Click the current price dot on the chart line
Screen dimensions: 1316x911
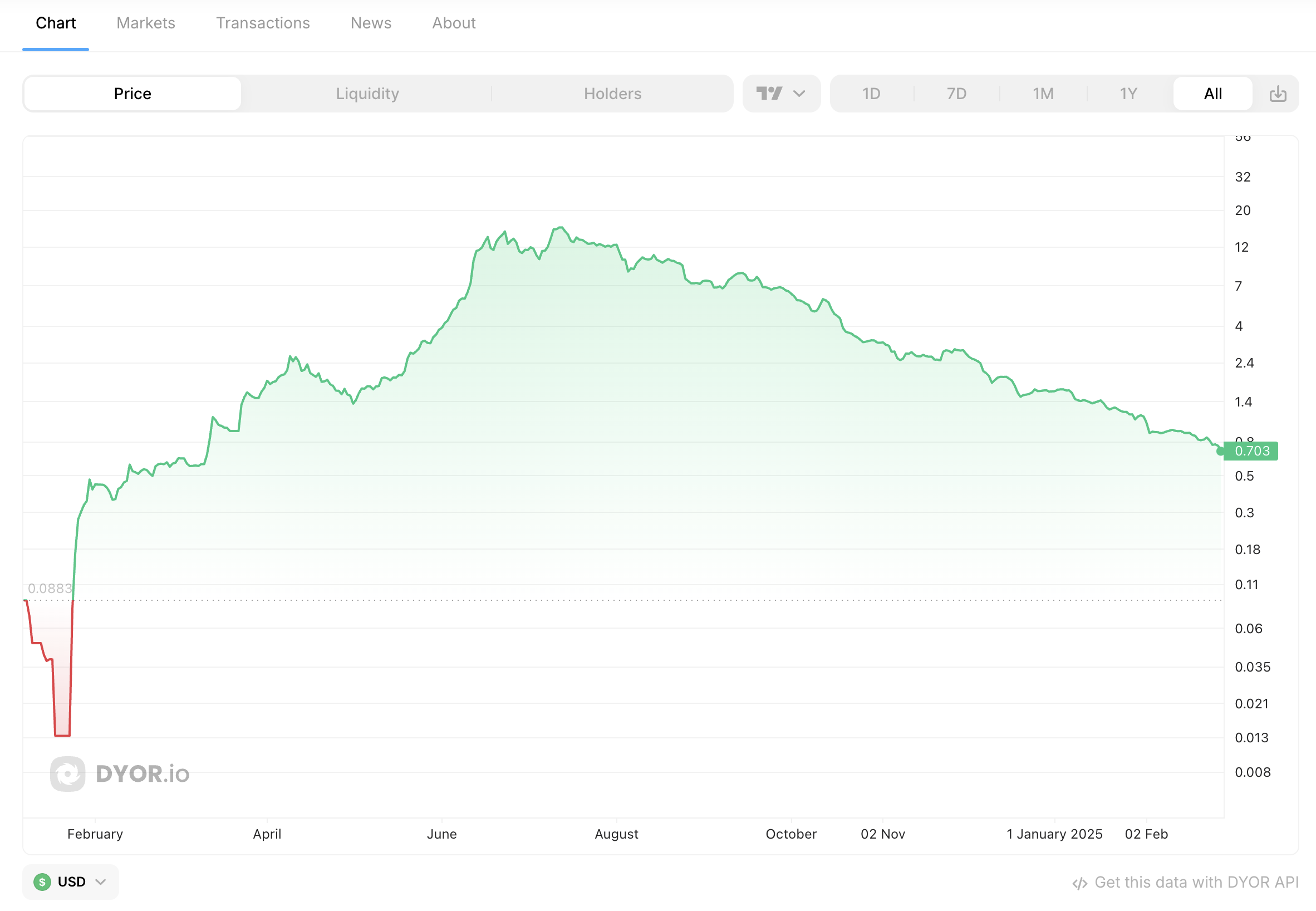1220,452
